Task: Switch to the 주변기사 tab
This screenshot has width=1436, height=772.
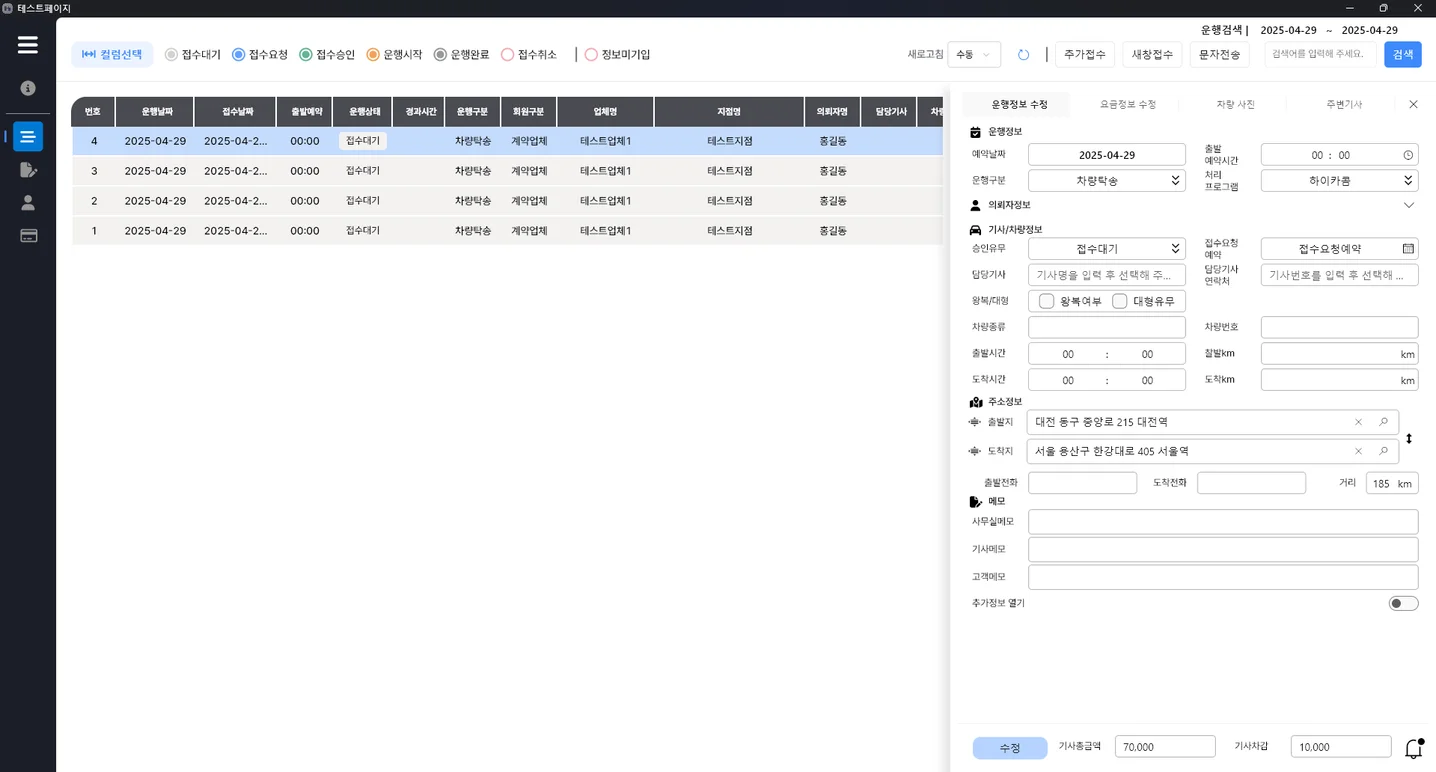Action: click(x=1344, y=104)
